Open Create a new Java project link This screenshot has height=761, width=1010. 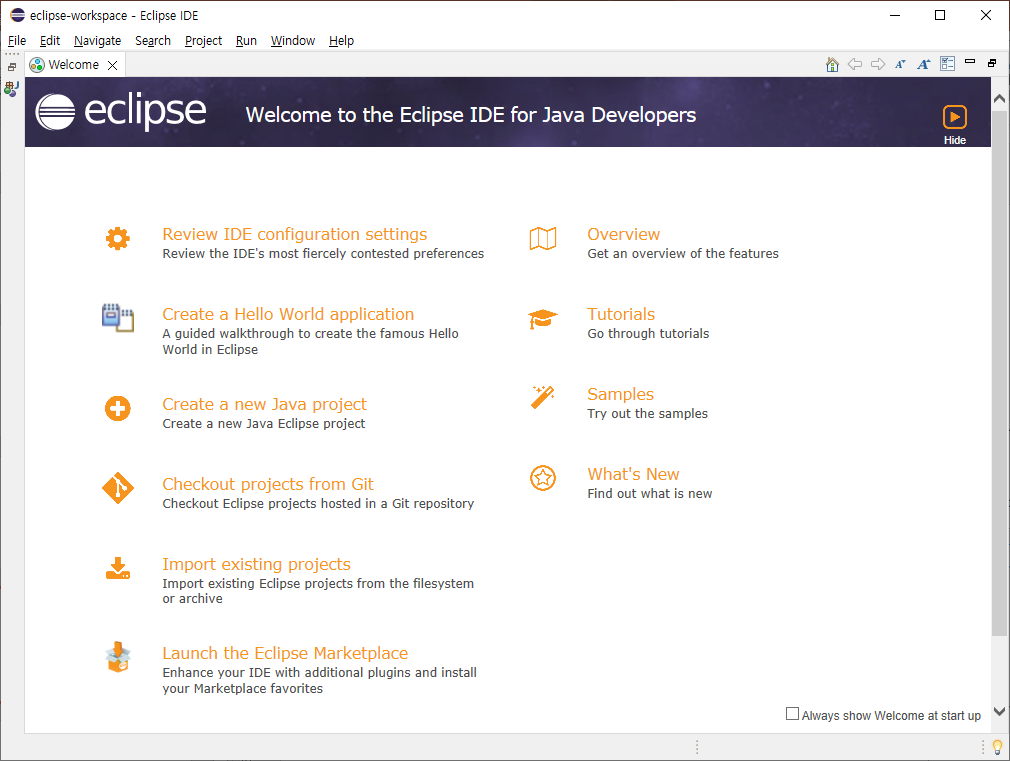pyautogui.click(x=264, y=404)
